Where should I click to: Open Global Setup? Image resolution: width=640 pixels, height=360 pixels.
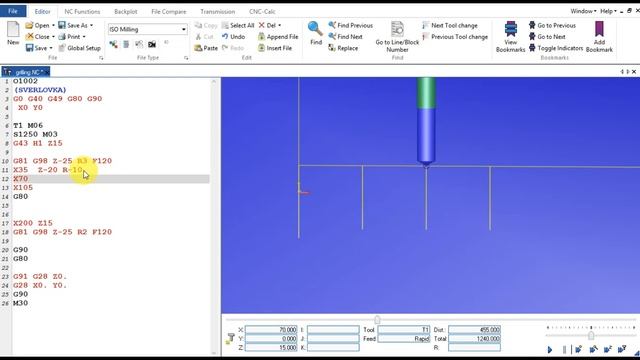click(80, 48)
